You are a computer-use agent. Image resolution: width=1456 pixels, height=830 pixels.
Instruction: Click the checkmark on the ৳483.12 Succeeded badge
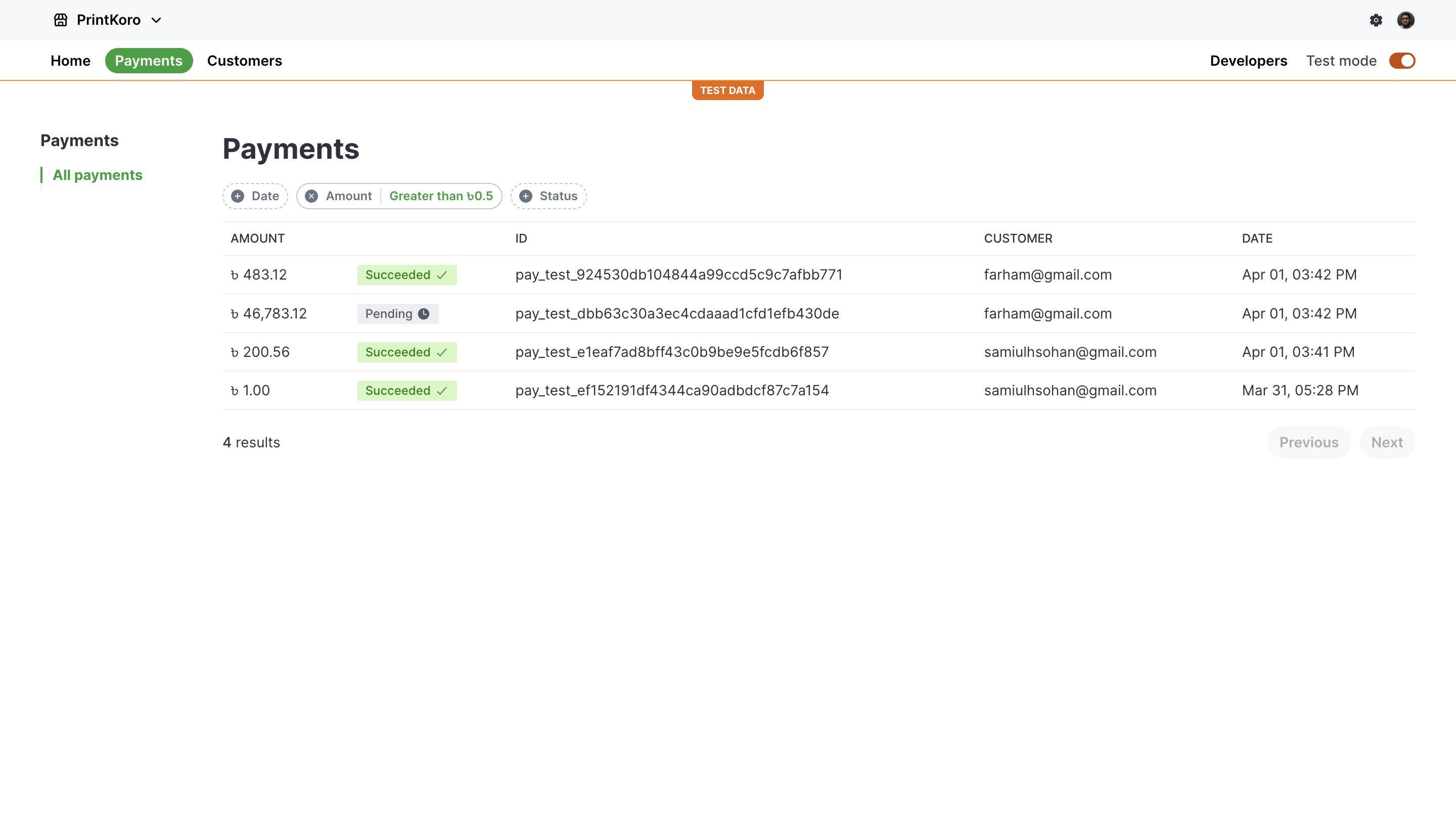(442, 275)
